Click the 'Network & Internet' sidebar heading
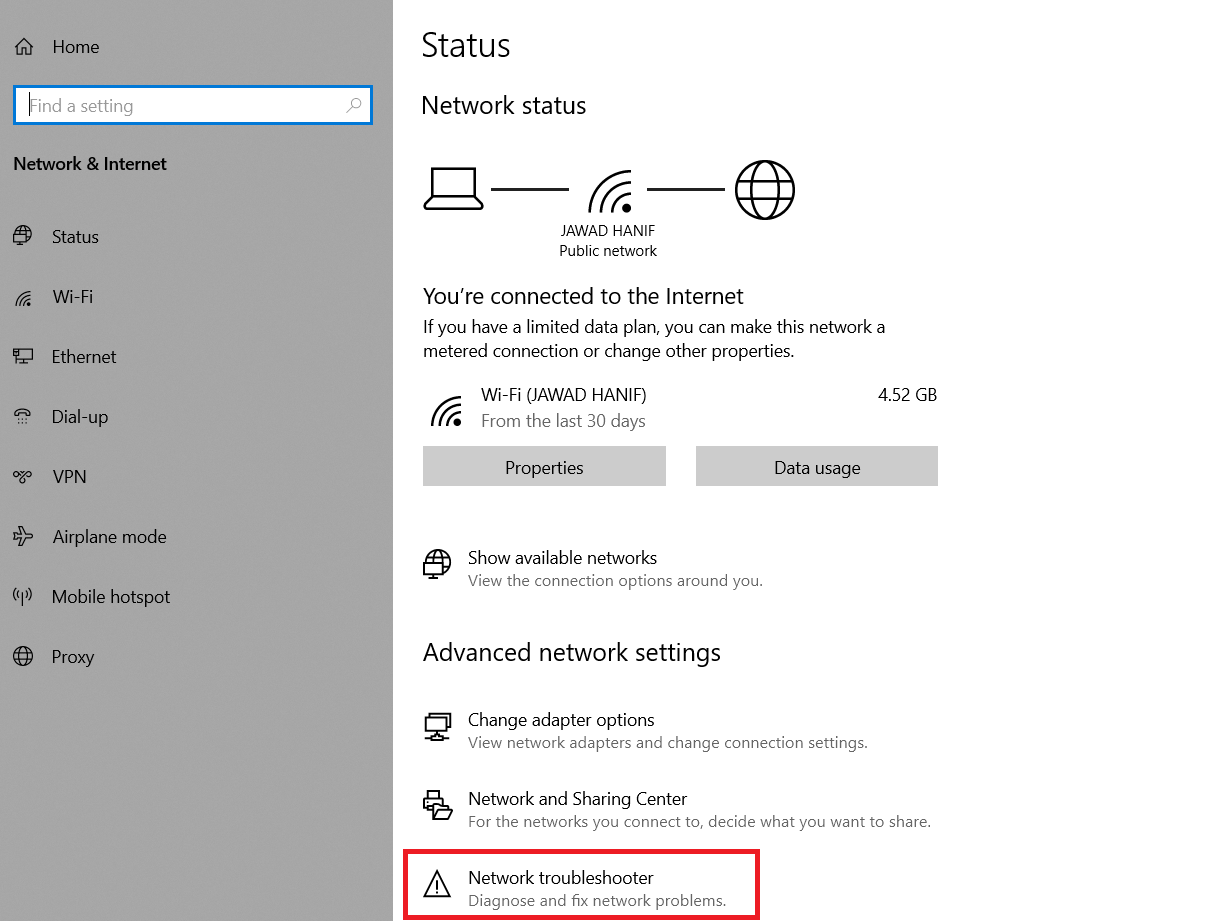The width and height of the screenshot is (1210, 921). [x=90, y=164]
